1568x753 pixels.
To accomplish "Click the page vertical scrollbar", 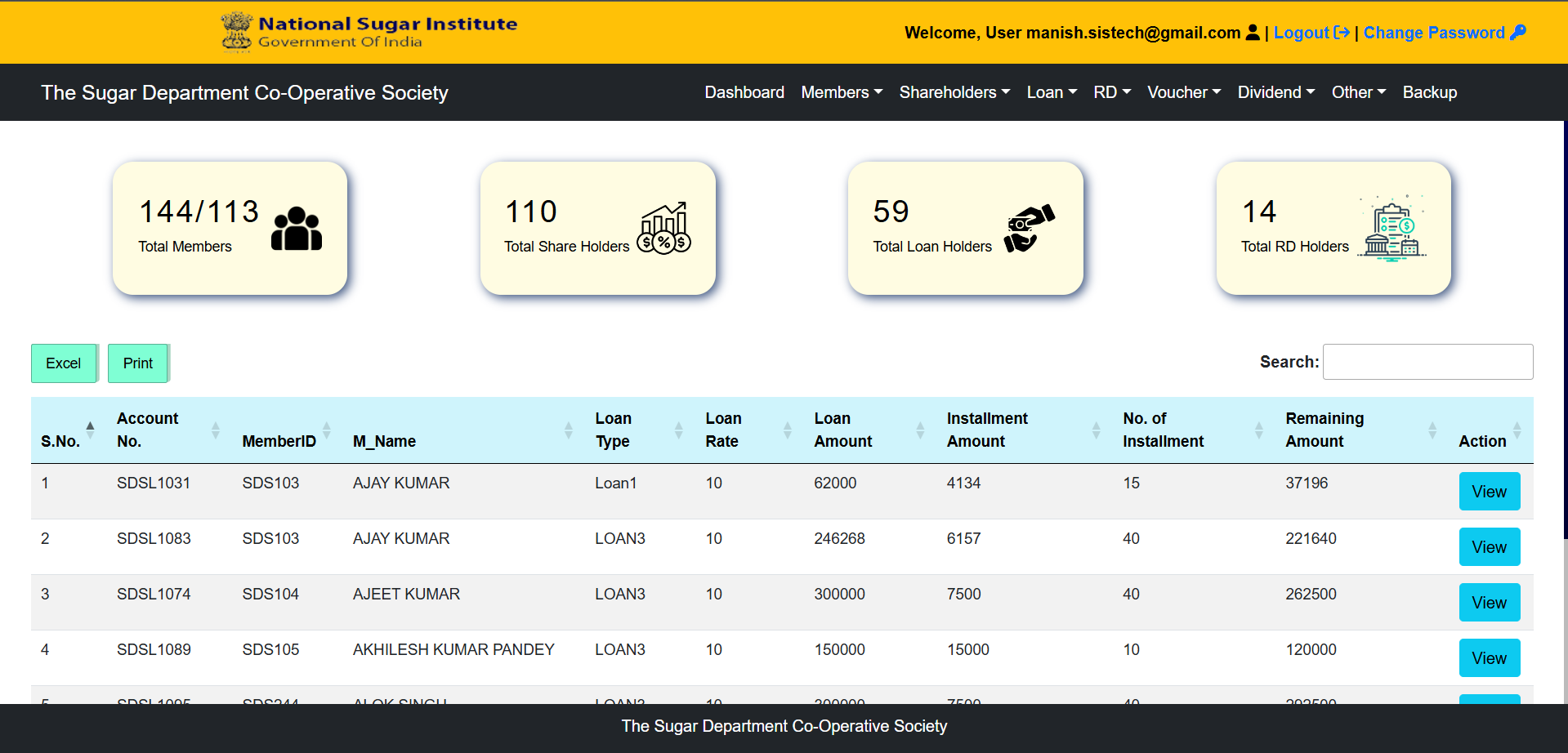I will [1565, 331].
